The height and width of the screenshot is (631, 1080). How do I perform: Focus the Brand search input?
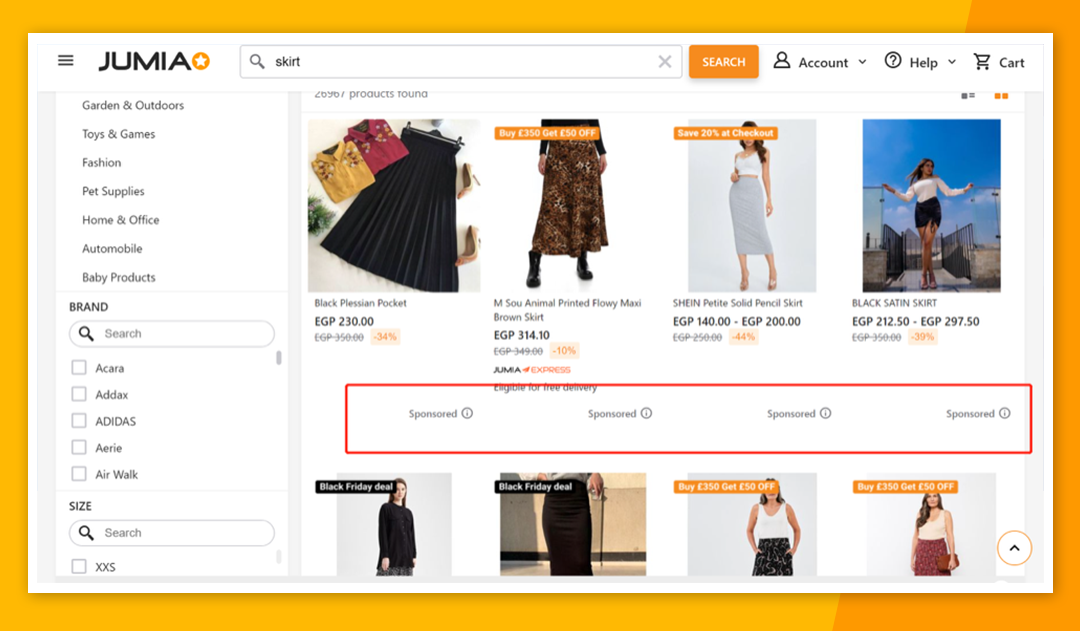pyautogui.click(x=172, y=333)
